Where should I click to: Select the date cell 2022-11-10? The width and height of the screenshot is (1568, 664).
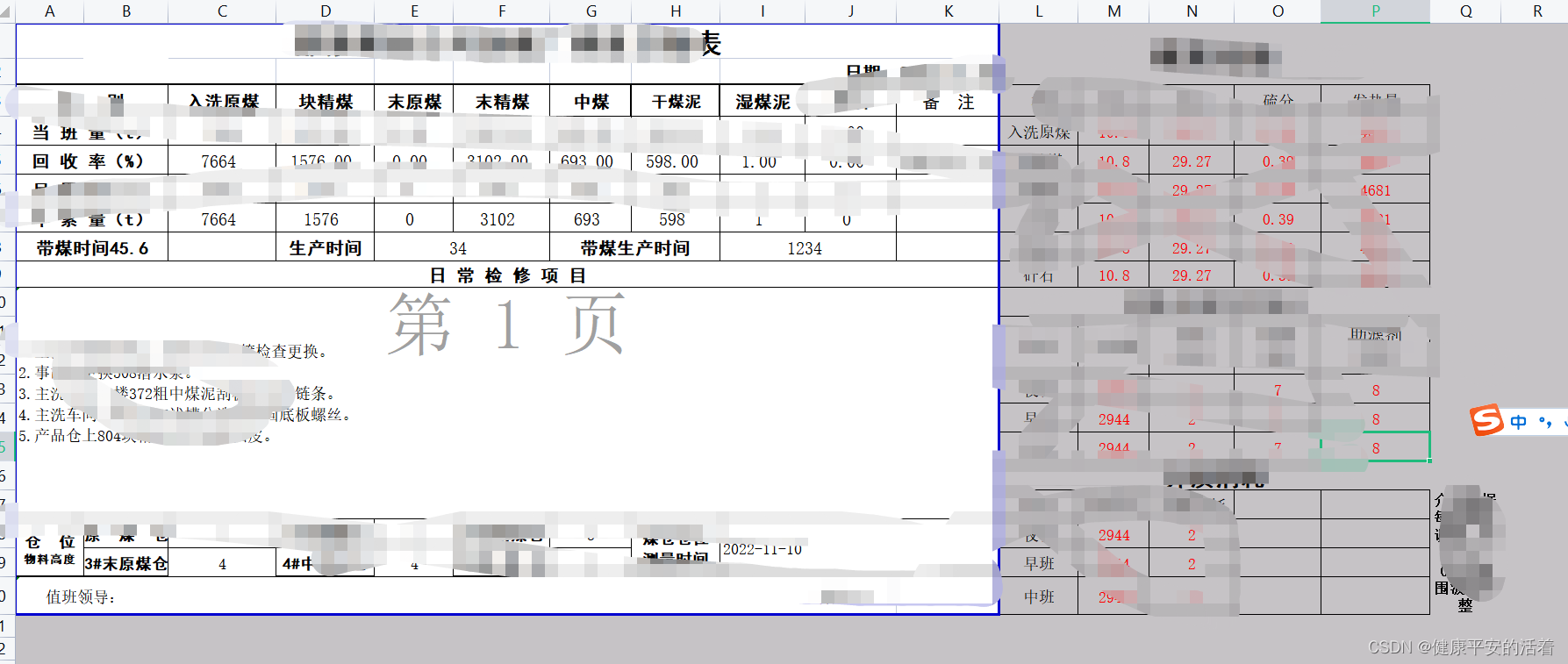pos(763,549)
